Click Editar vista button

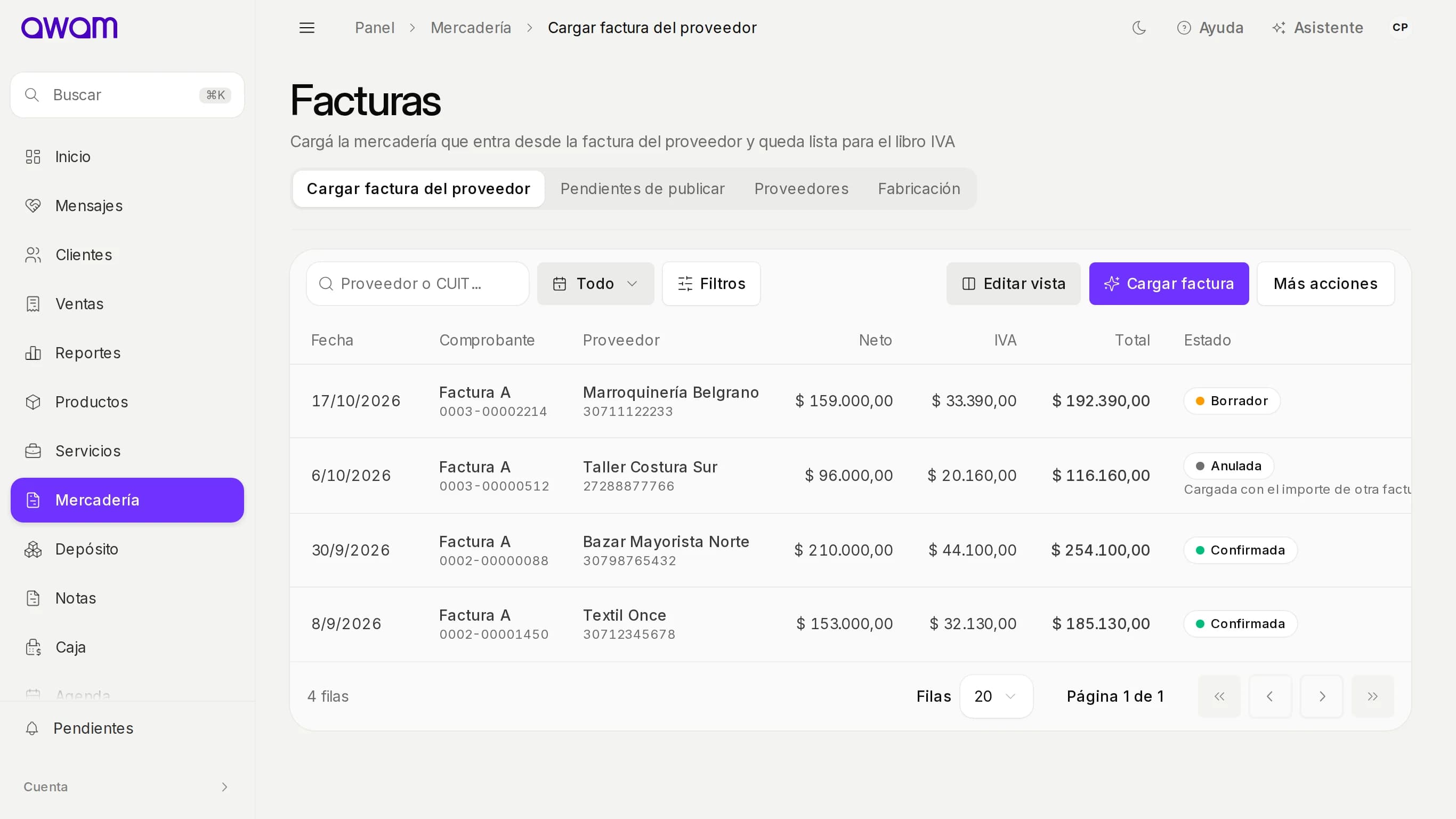click(1014, 284)
